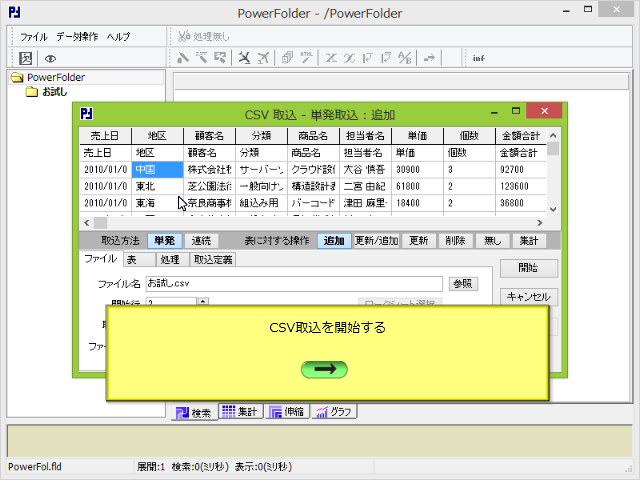Switch to the 表 tab
The width and height of the screenshot is (640, 480).
139,260
